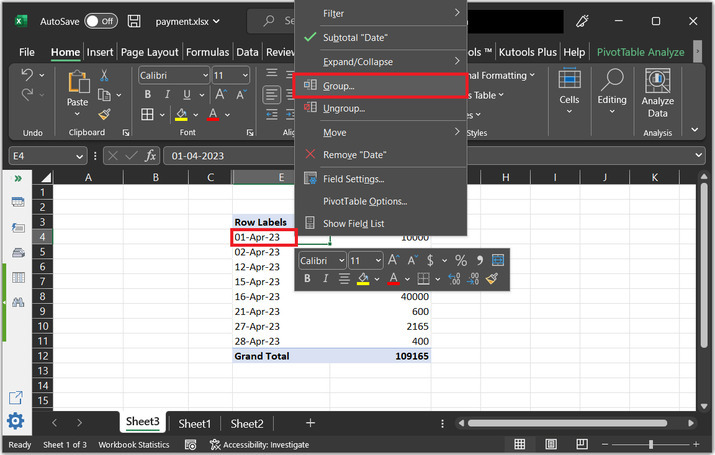Decrease font size in the ribbon

coord(241,94)
